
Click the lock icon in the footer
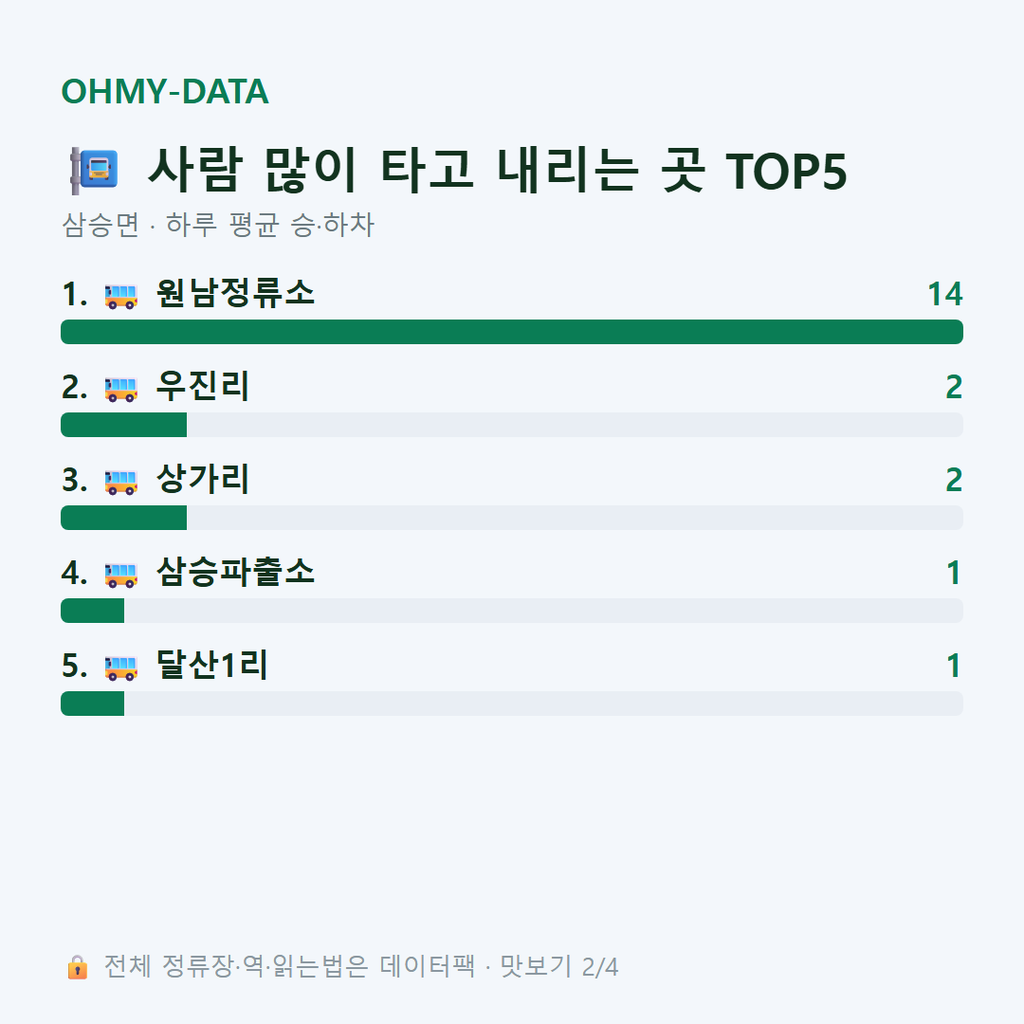[x=77, y=967]
